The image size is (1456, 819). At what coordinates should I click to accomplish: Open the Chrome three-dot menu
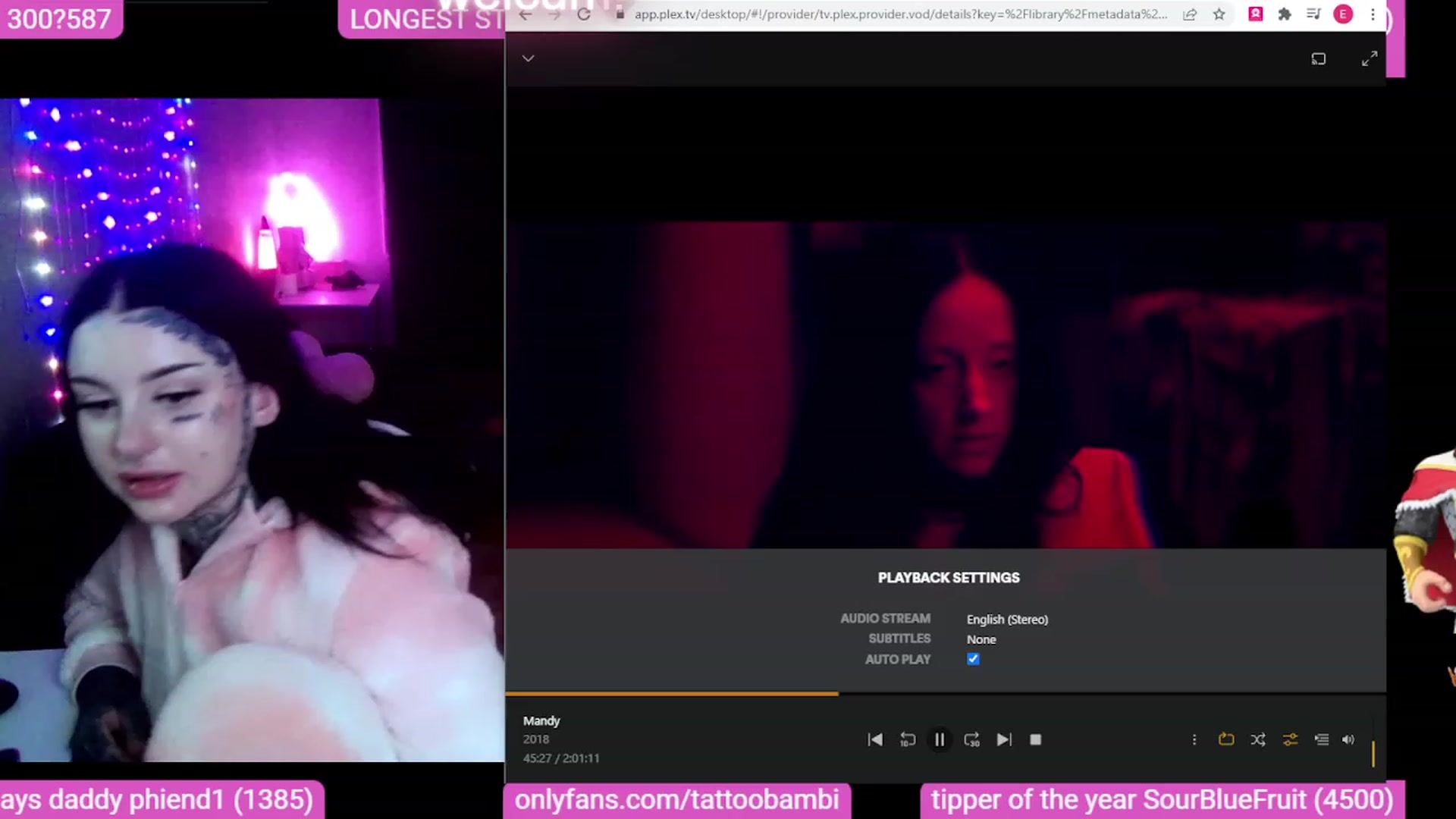pos(1373,14)
